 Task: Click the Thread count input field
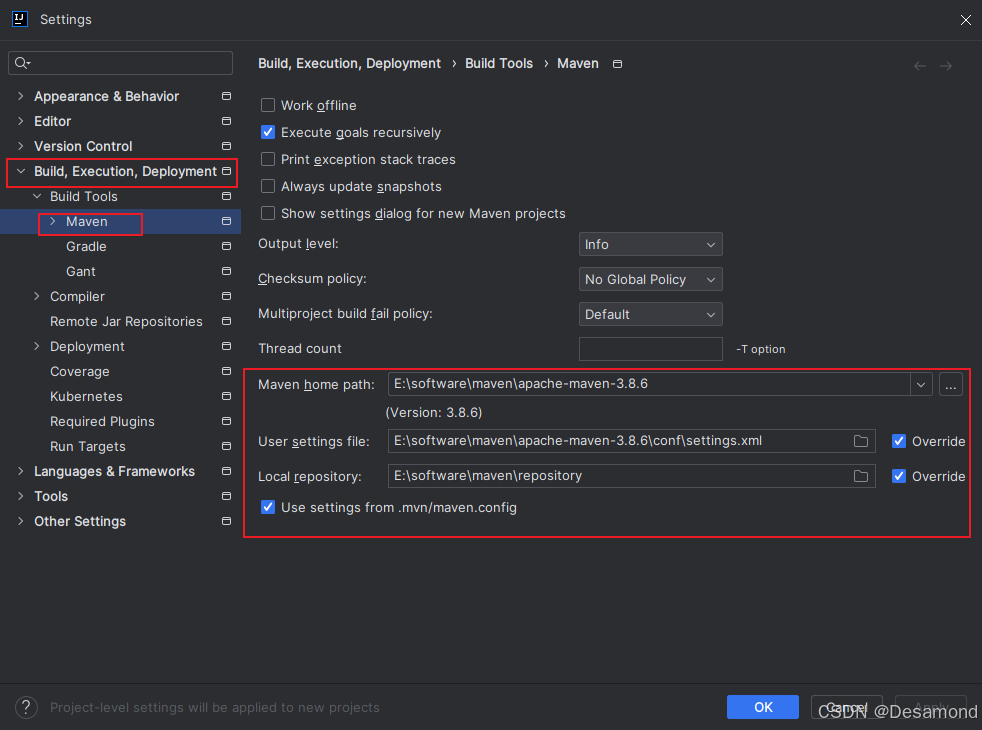(650, 349)
